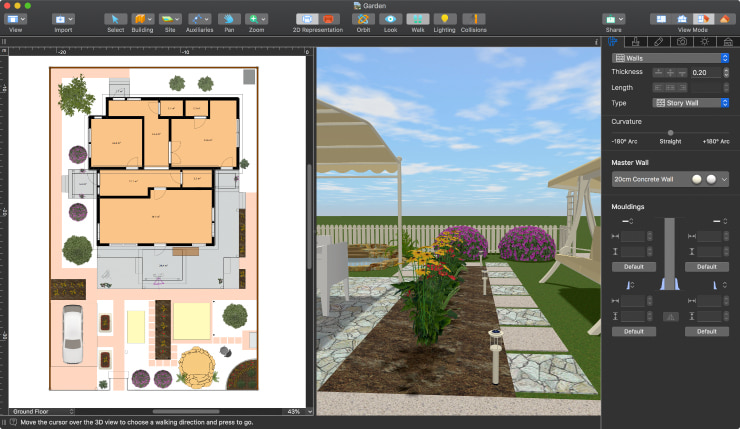Toggle Walk mode on the toolbar

click(x=418, y=19)
